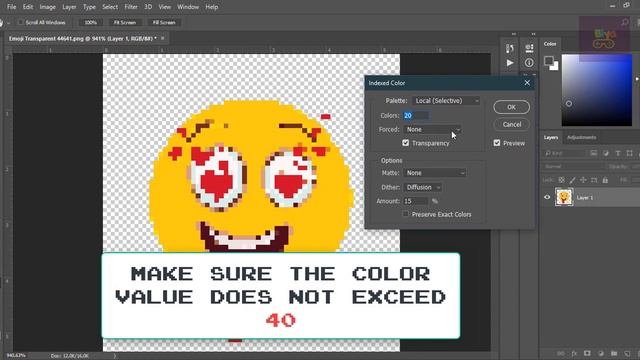The height and width of the screenshot is (360, 640).
Task: Open the Type menu
Action: [x=89, y=7]
